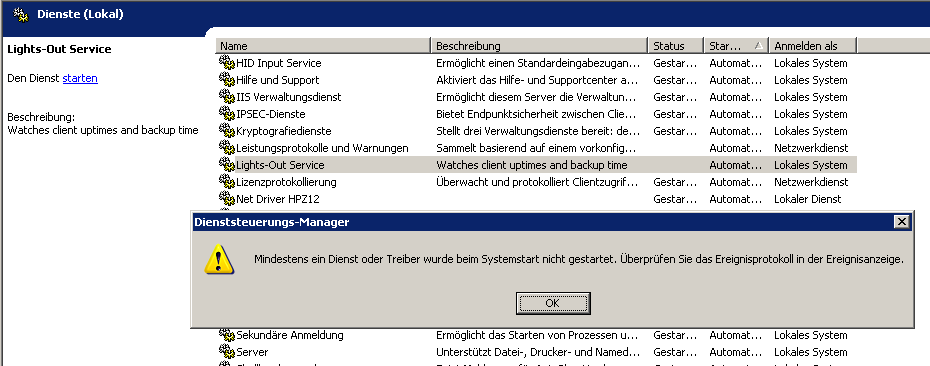This screenshot has width=930, height=366.
Task: Select the Leistungsprotokolle und Warnungen gear icon
Action: [227, 147]
